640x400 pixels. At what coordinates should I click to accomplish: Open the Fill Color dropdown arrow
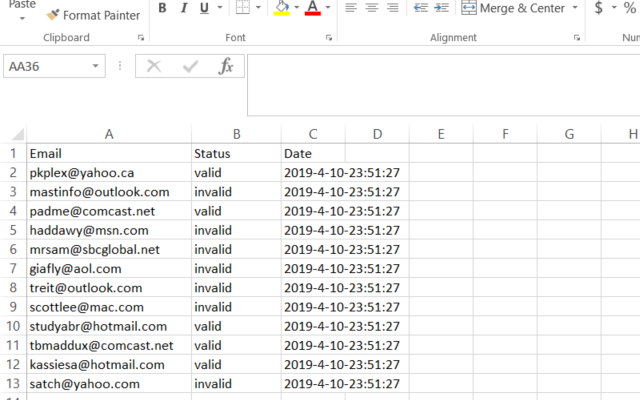point(296,7)
